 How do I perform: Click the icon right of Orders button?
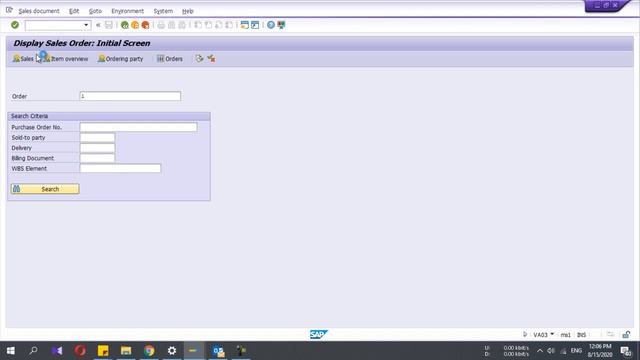coord(199,59)
